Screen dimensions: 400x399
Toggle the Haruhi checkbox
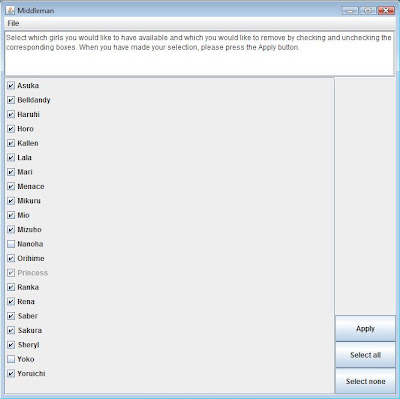tap(11, 114)
